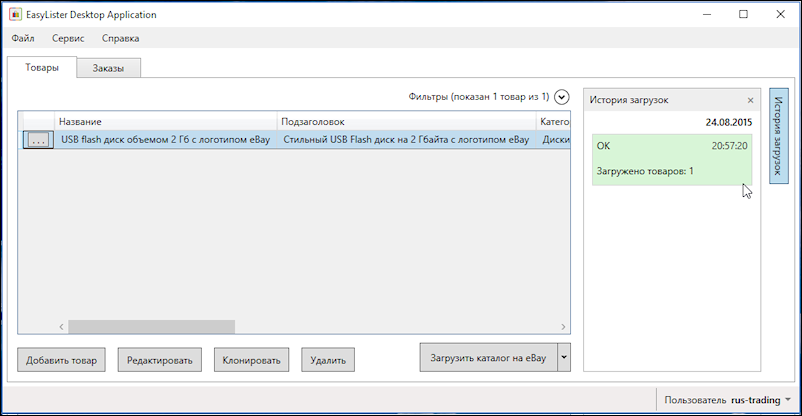The image size is (802, 416).
Task: Click the partially visible Катего column header
Action: pos(554,122)
